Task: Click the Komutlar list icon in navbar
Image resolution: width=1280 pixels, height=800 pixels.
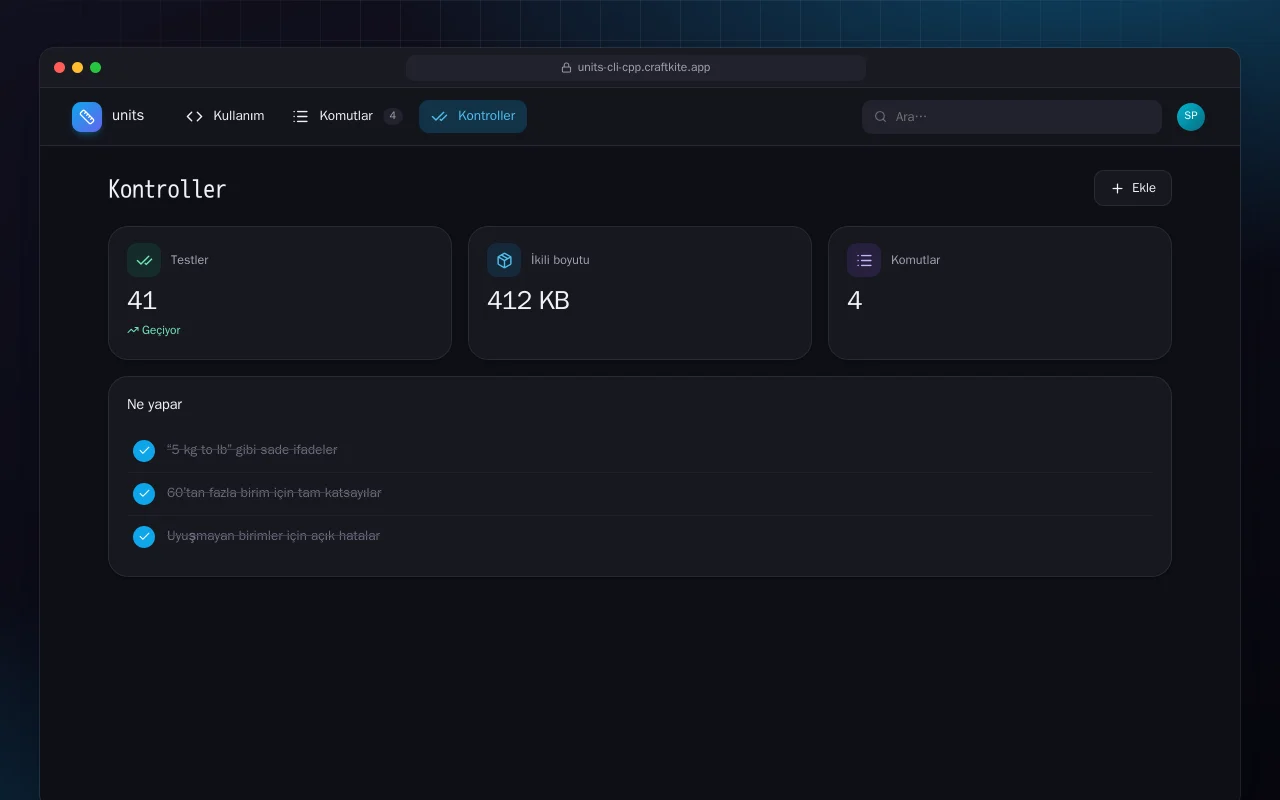Action: click(x=300, y=117)
